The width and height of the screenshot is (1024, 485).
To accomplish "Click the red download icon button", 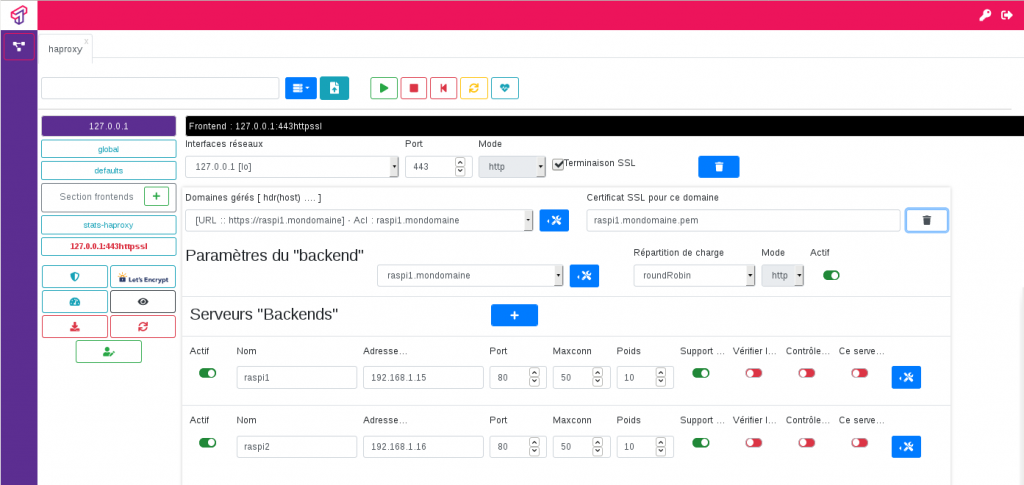I will pyautogui.click(x=74, y=326).
